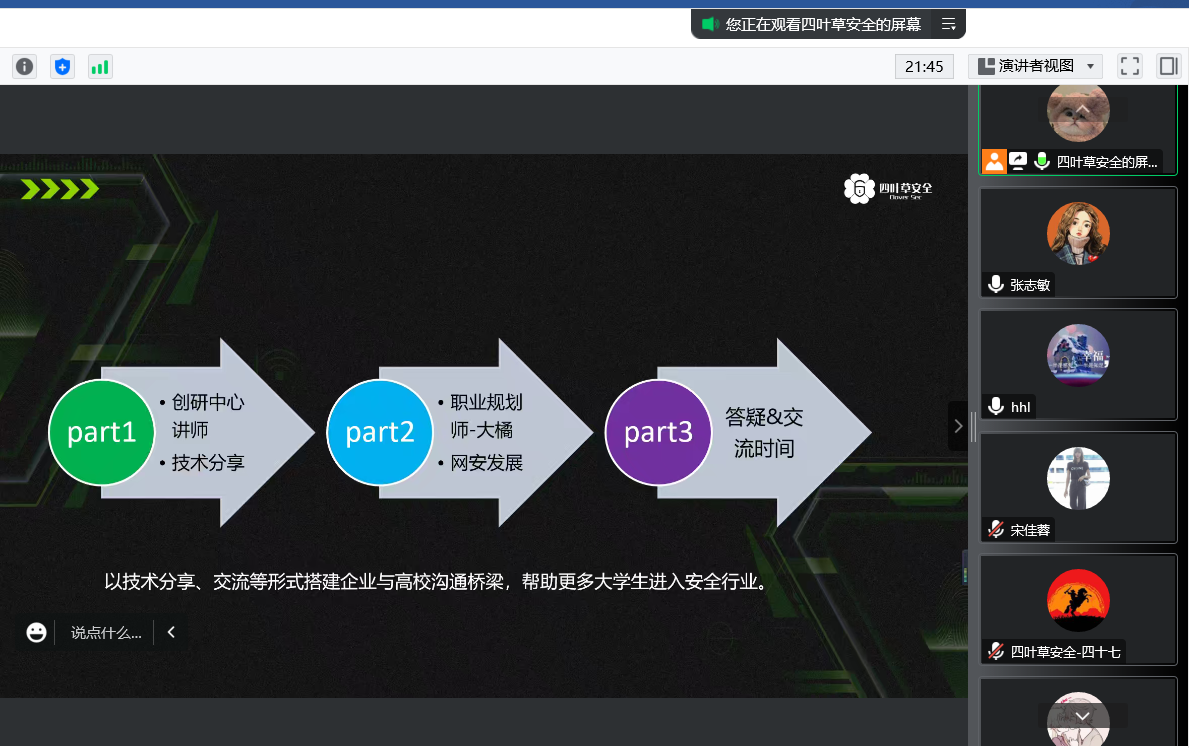Enter full screen mode

(1130, 66)
